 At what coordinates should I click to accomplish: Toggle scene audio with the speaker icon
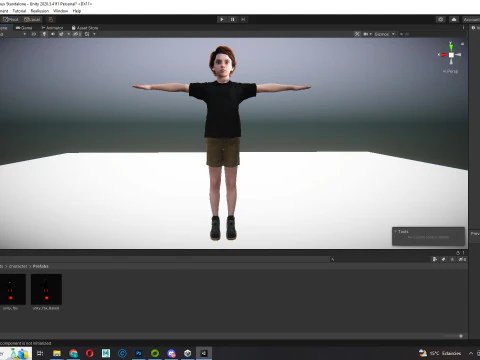tap(53, 34)
